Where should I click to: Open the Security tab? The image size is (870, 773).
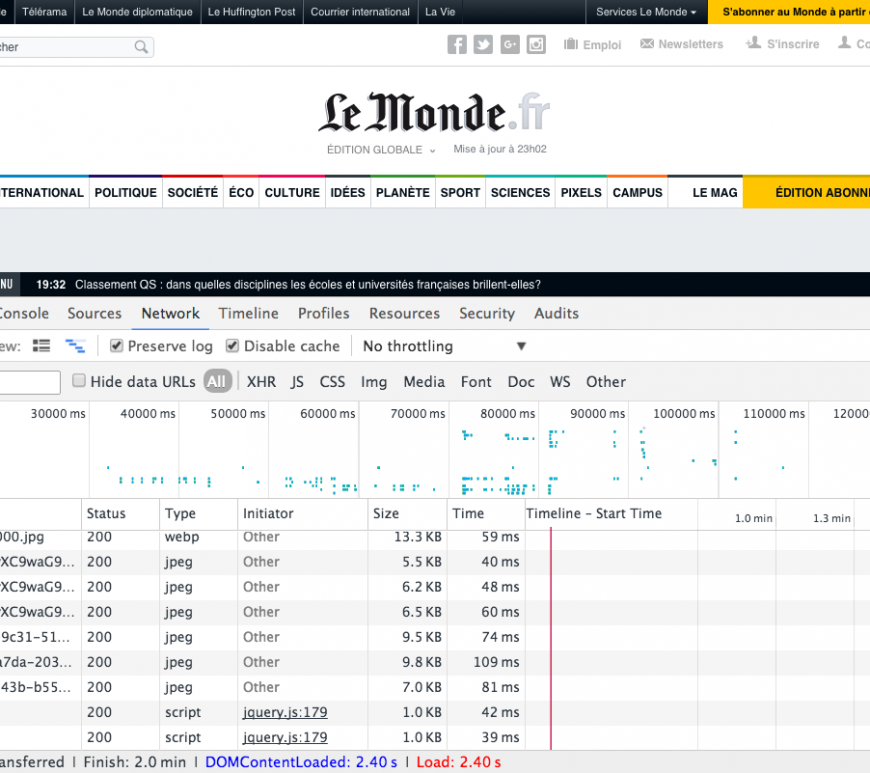point(487,314)
